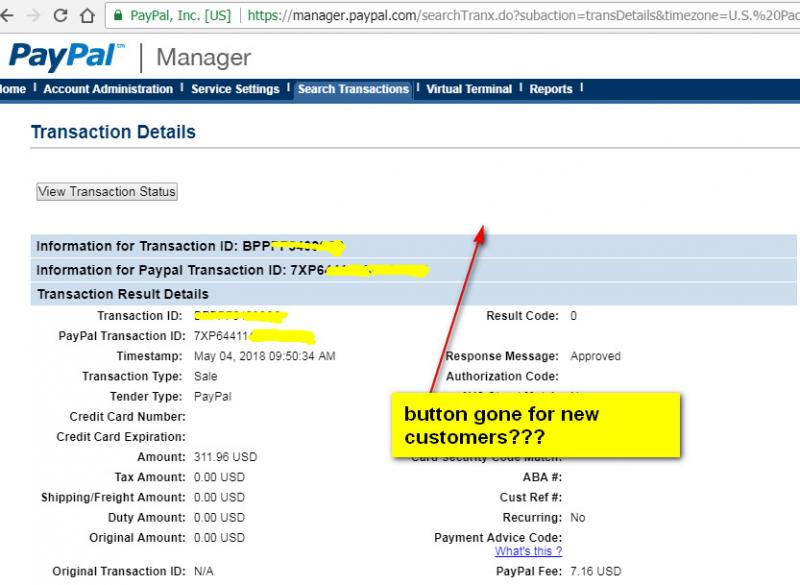Select Recurring value No

click(x=578, y=518)
